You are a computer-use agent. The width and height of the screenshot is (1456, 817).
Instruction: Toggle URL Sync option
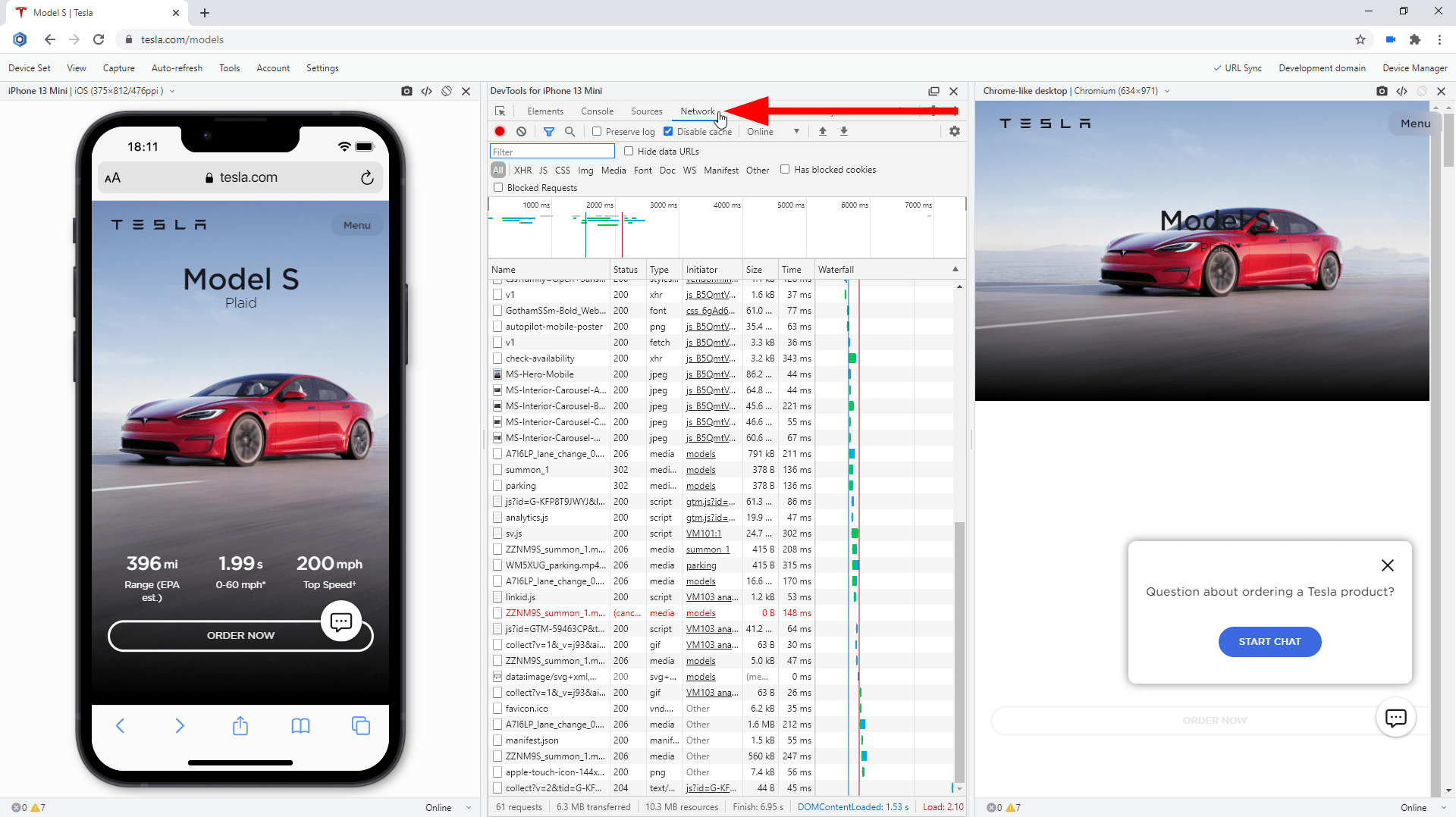[x=1238, y=68]
